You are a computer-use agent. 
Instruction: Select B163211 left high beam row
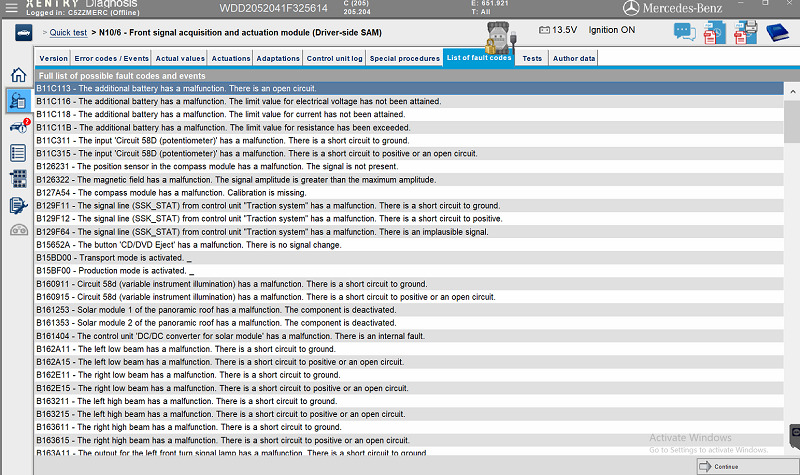pyautogui.click(x=409, y=401)
